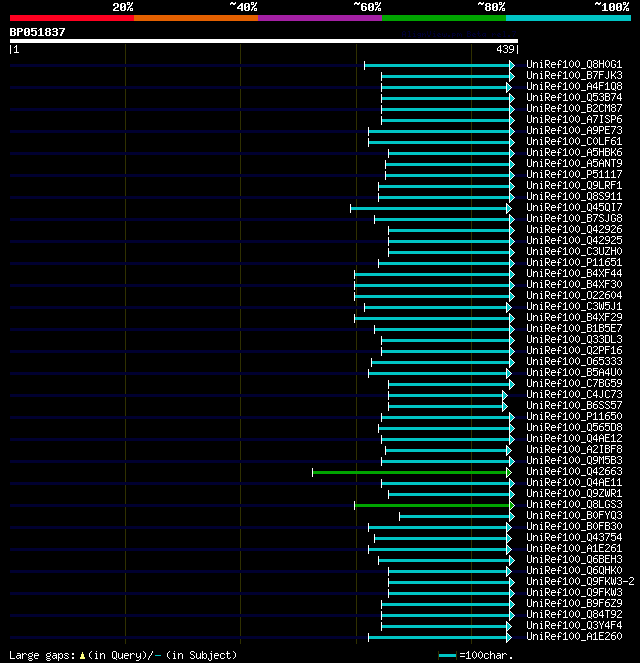Viewport: 640px width, 663px height.
Task: Select UniRef100_Q6QHK0 label
Action: 574,570
